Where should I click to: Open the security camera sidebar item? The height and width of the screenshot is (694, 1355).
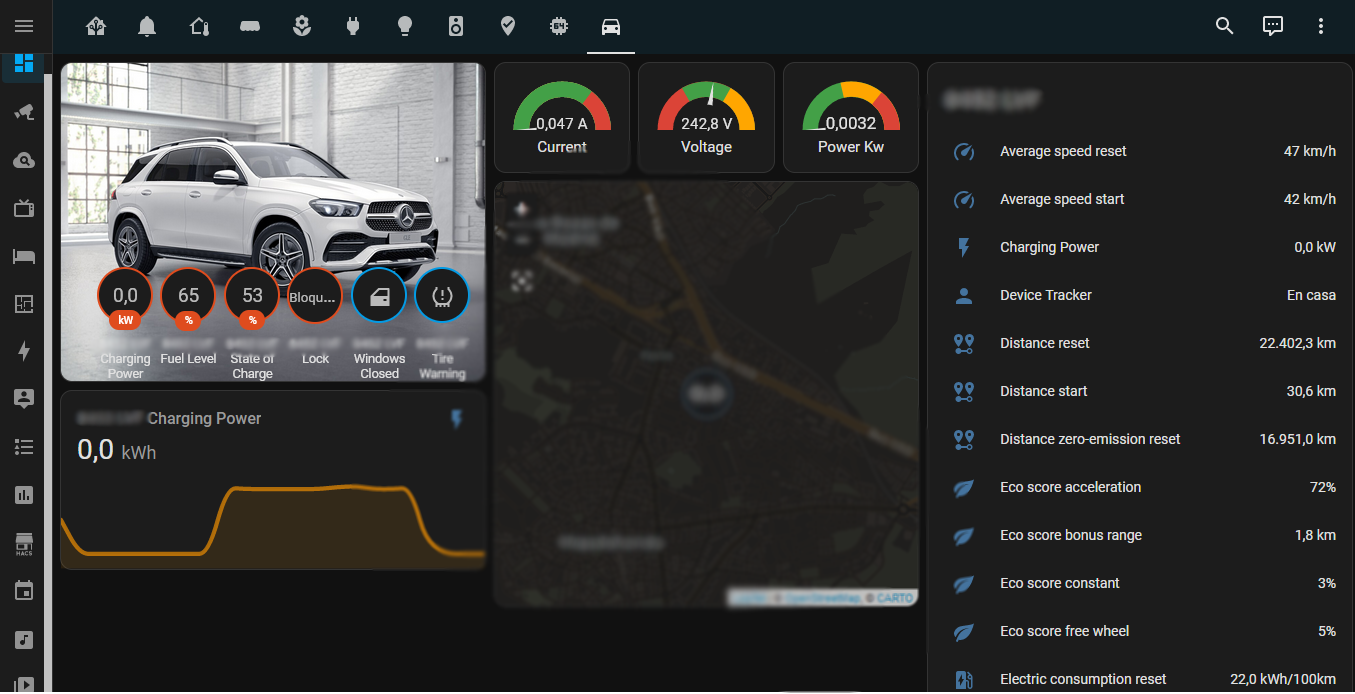tap(24, 111)
